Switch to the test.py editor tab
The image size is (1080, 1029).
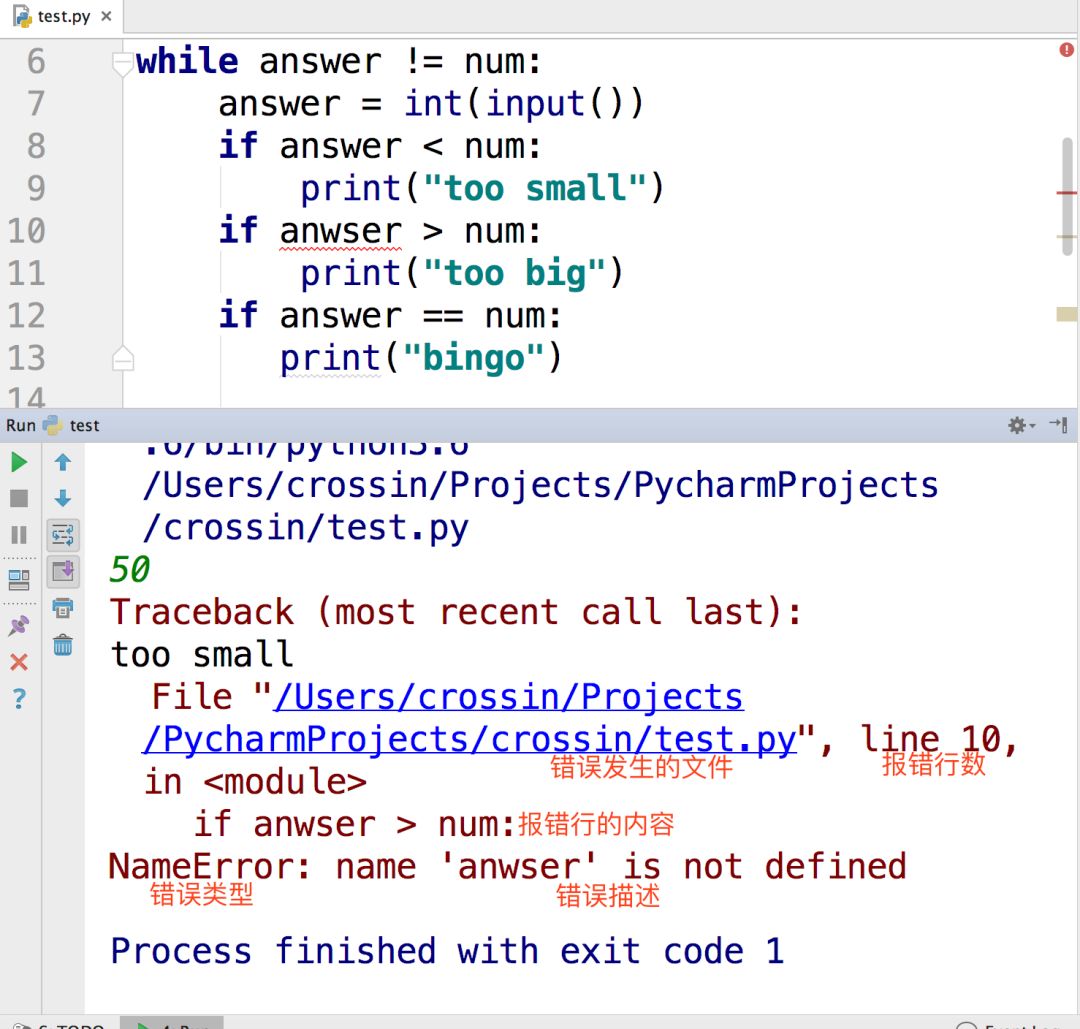click(63, 17)
